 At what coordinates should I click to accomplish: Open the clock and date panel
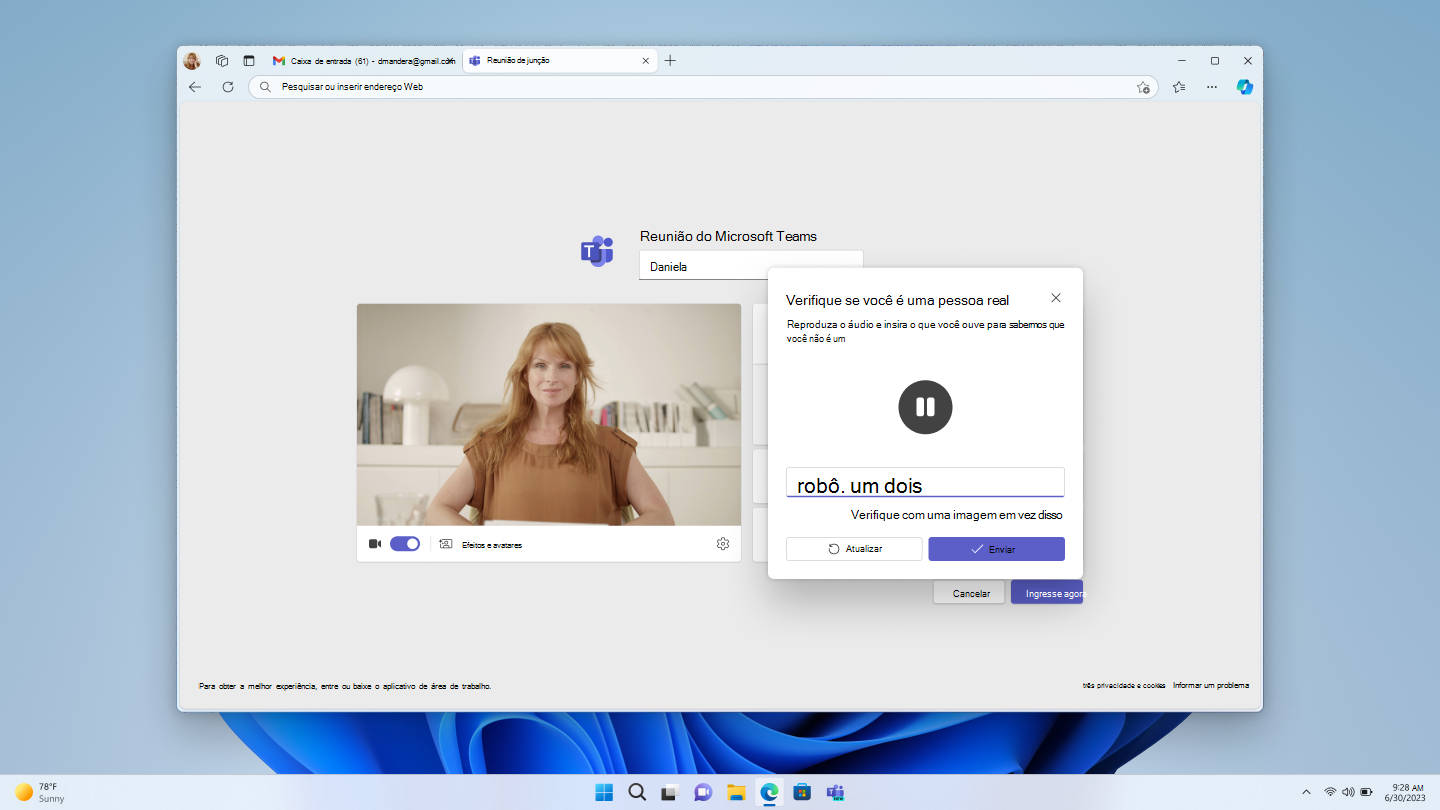tap(1407, 792)
